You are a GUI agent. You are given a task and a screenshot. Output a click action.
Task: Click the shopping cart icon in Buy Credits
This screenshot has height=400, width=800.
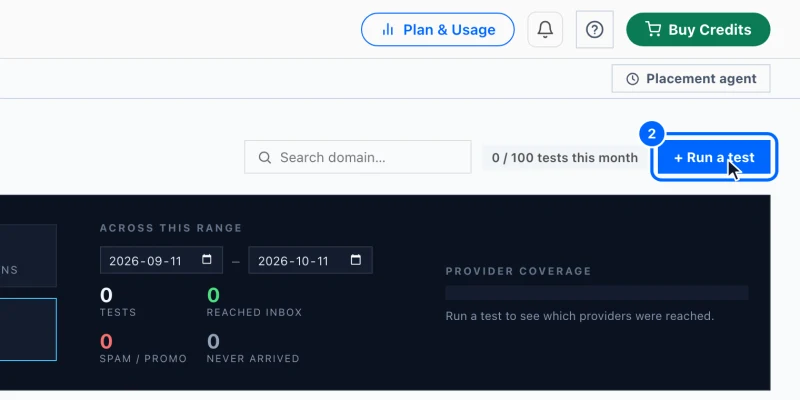pyautogui.click(x=653, y=29)
